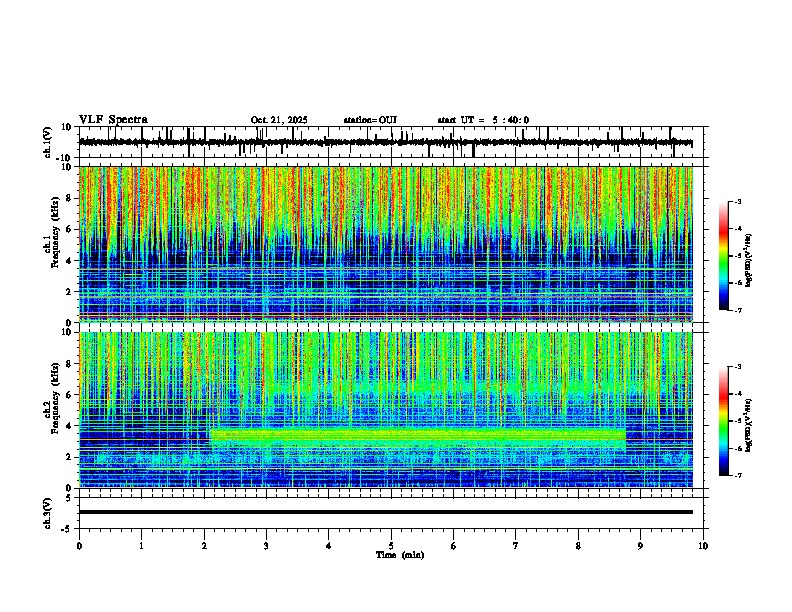The height and width of the screenshot is (612, 792).
Task: Click the ch.3(V) flat trace line
Action: click(x=386, y=512)
